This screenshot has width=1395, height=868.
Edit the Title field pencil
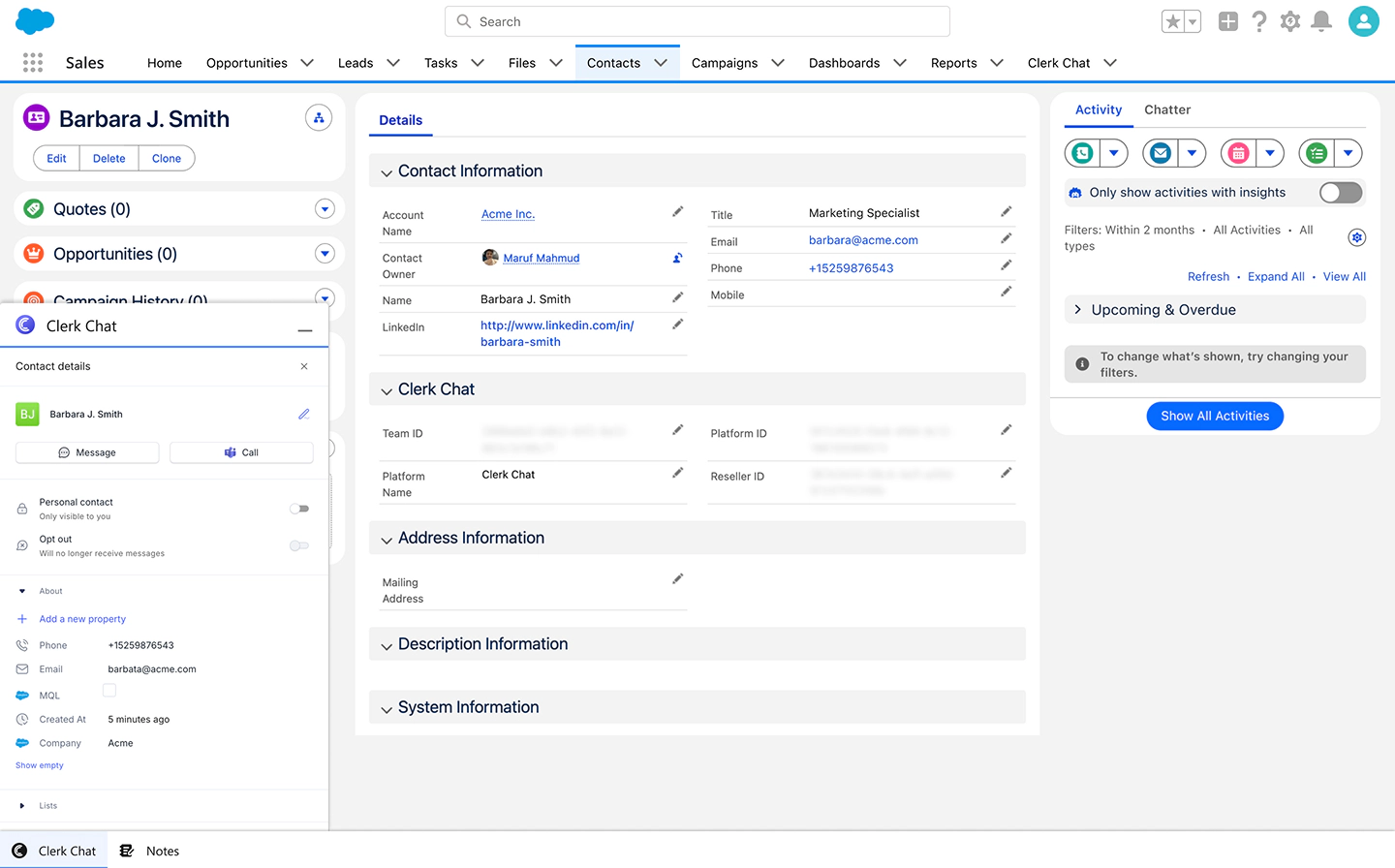click(x=1007, y=211)
